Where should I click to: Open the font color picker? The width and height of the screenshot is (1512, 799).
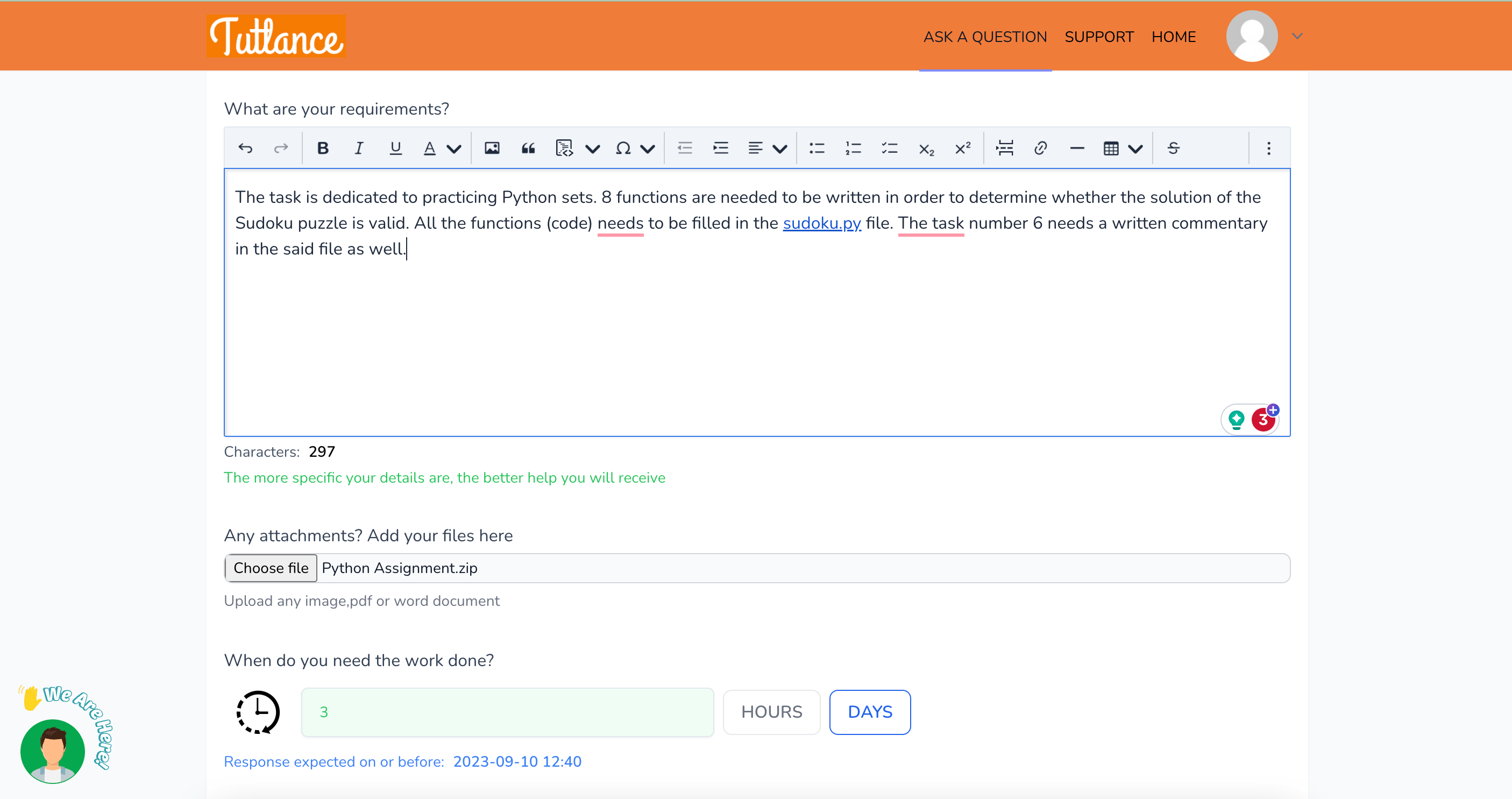(430, 148)
